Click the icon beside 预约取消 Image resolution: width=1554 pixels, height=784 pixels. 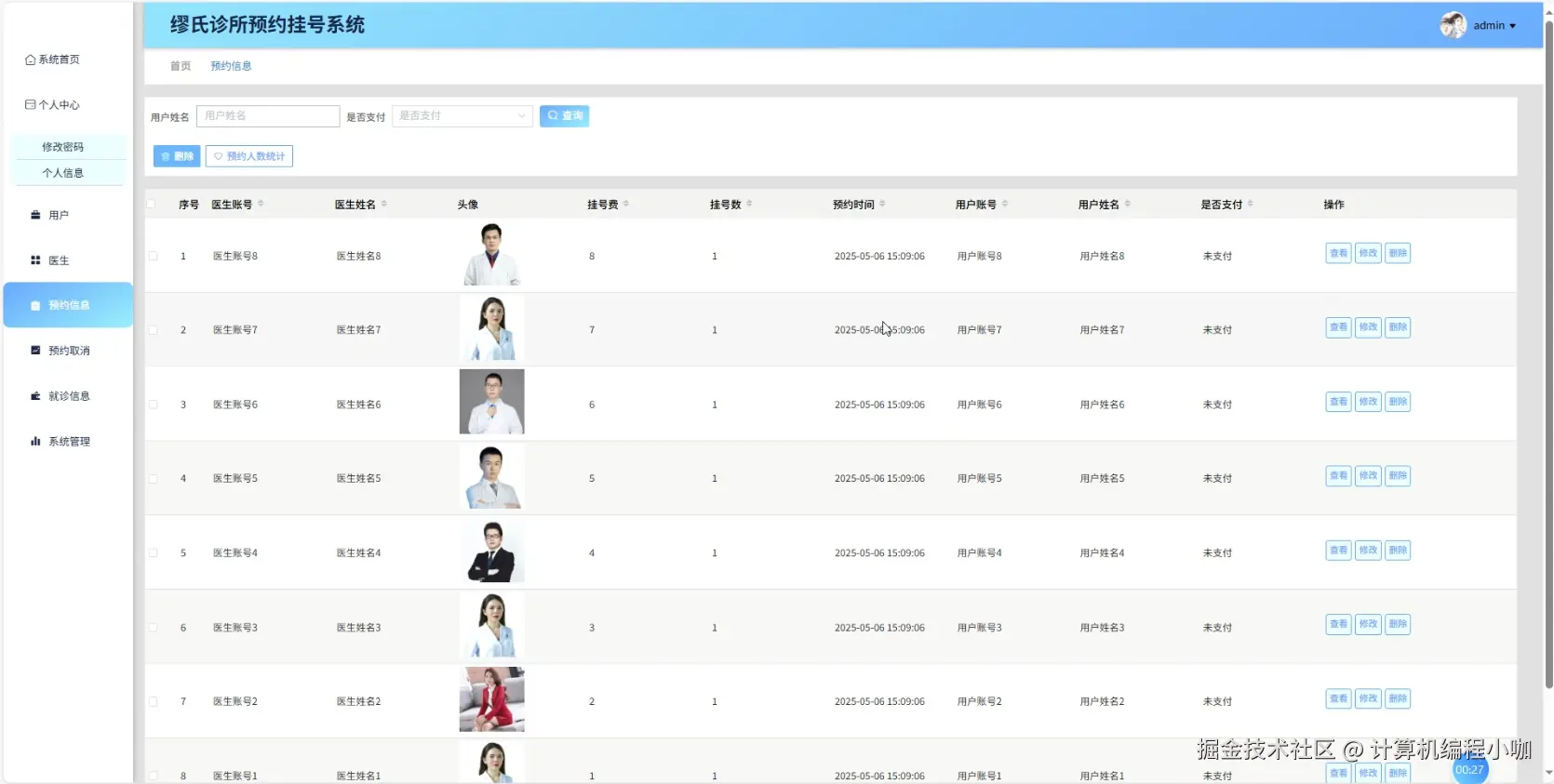pyautogui.click(x=35, y=351)
